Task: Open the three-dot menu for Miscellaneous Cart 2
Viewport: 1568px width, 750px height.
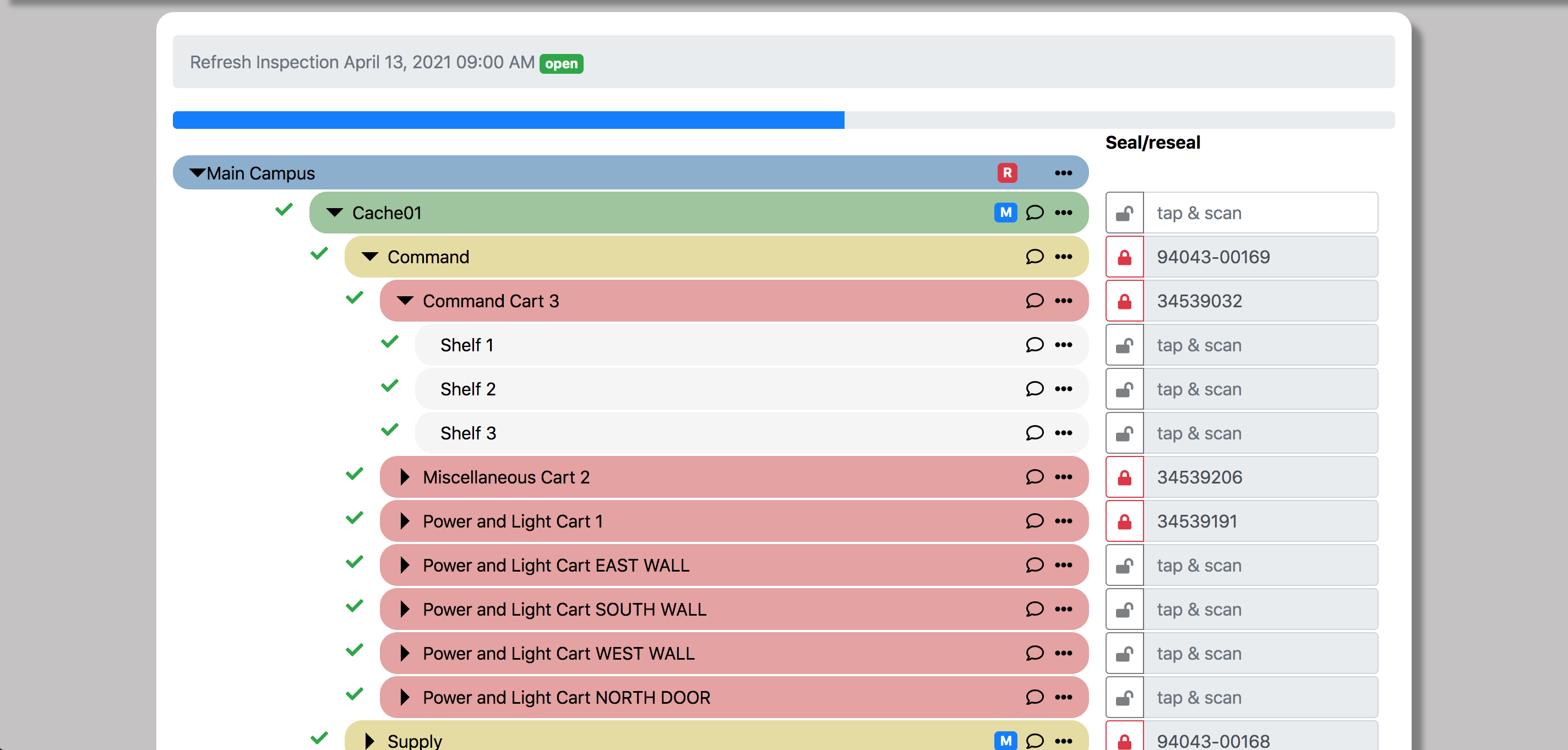Action: pyautogui.click(x=1063, y=477)
